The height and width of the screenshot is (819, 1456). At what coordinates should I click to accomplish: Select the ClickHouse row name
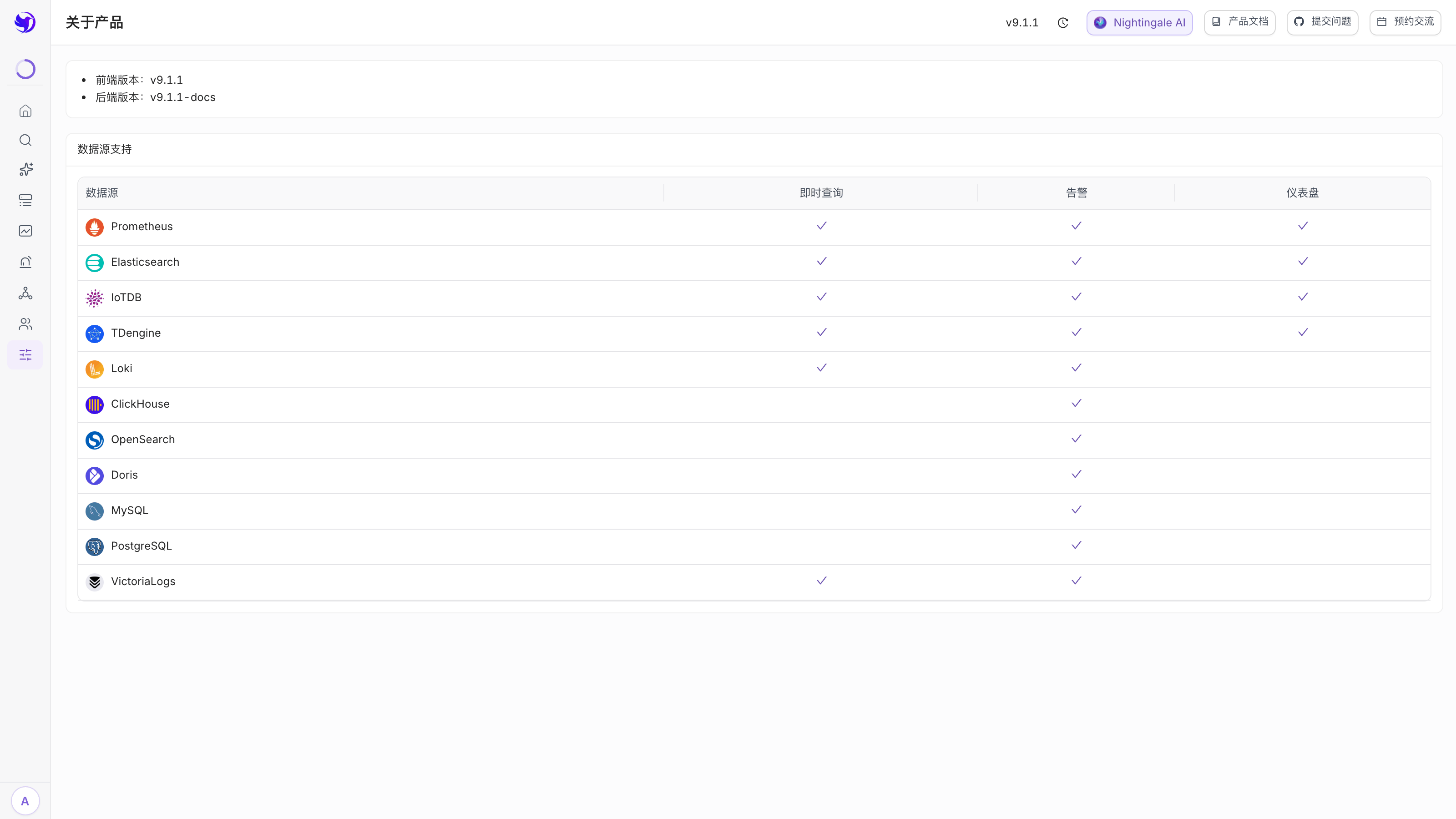pyautogui.click(x=140, y=404)
